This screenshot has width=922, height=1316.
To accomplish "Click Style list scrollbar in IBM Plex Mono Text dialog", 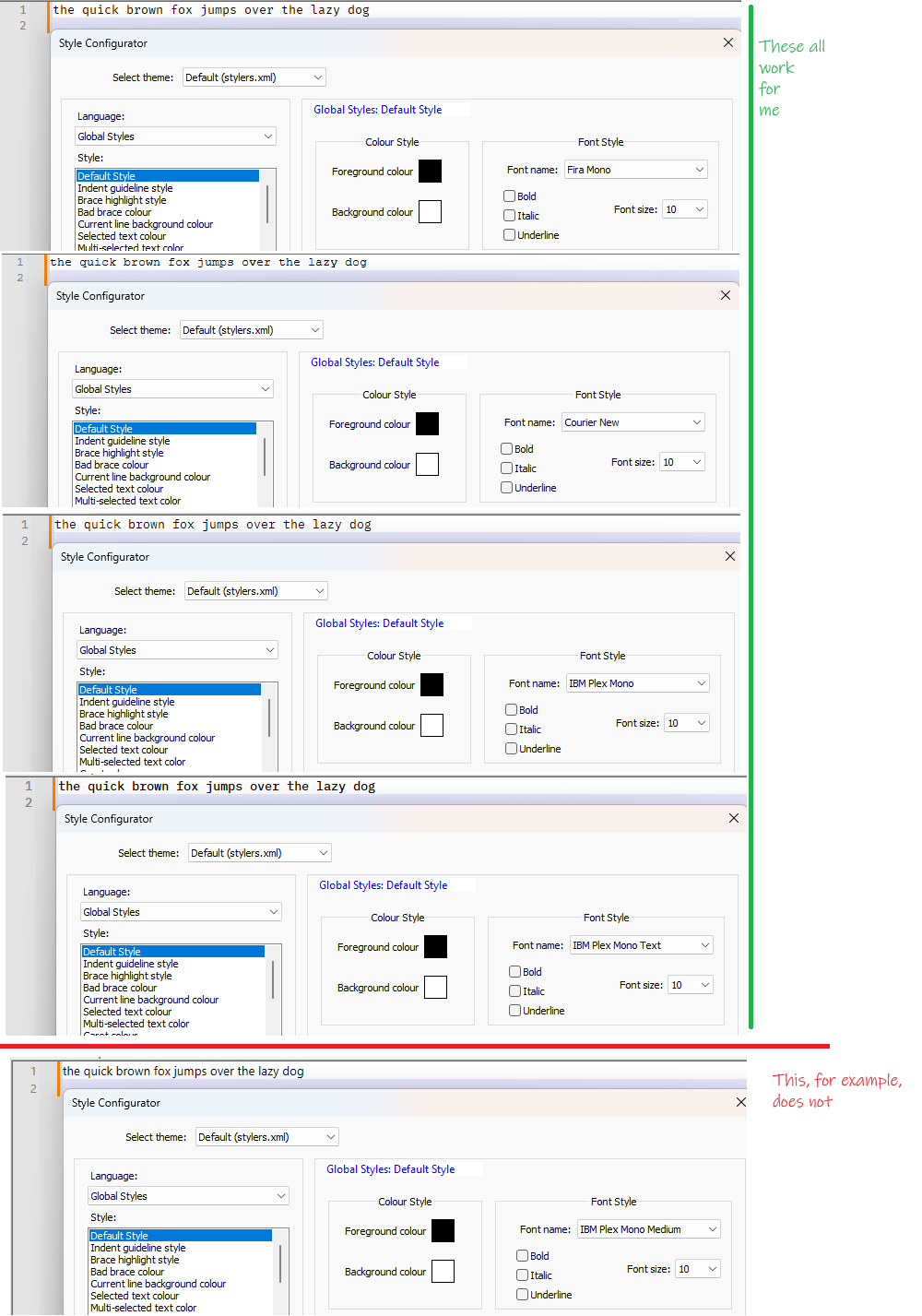I will pos(273,980).
